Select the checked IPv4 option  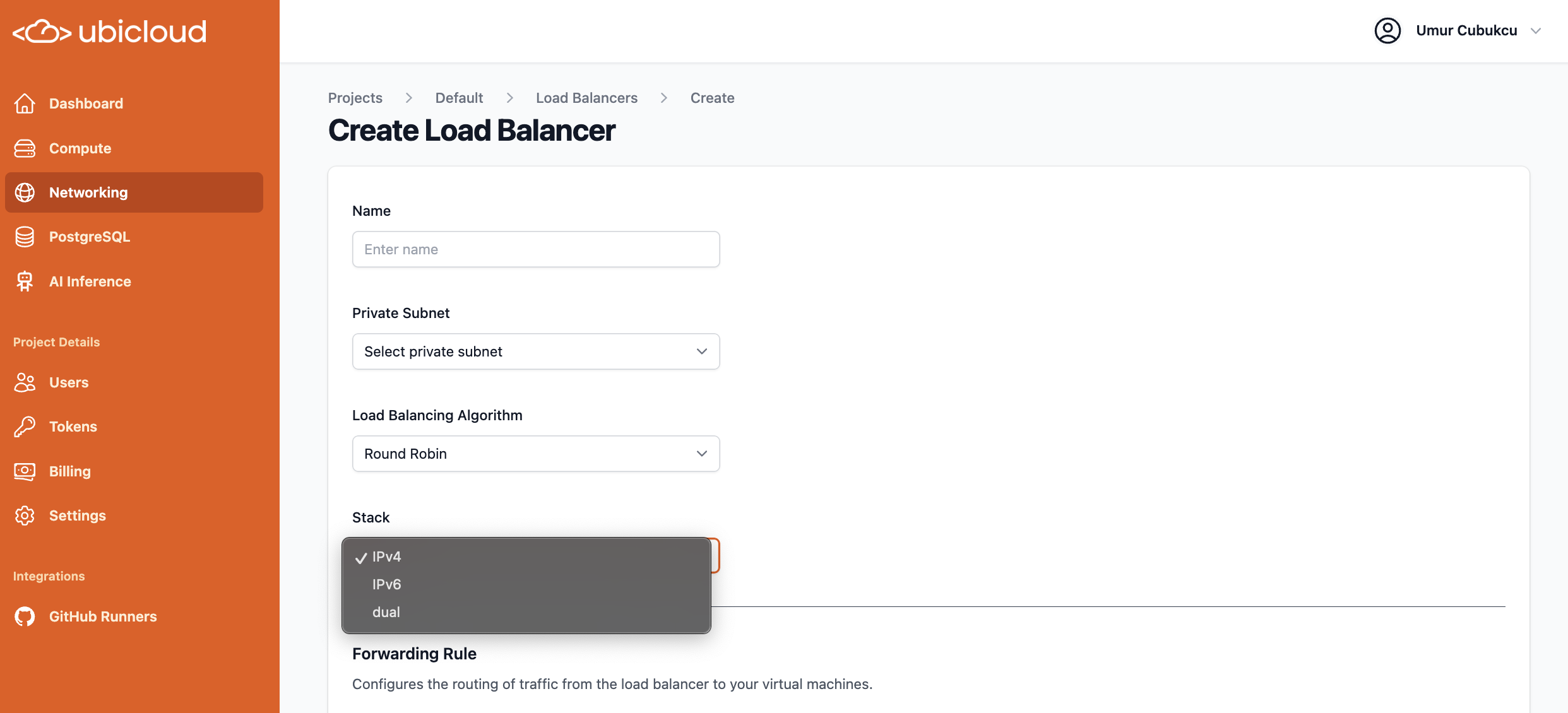pyautogui.click(x=386, y=557)
